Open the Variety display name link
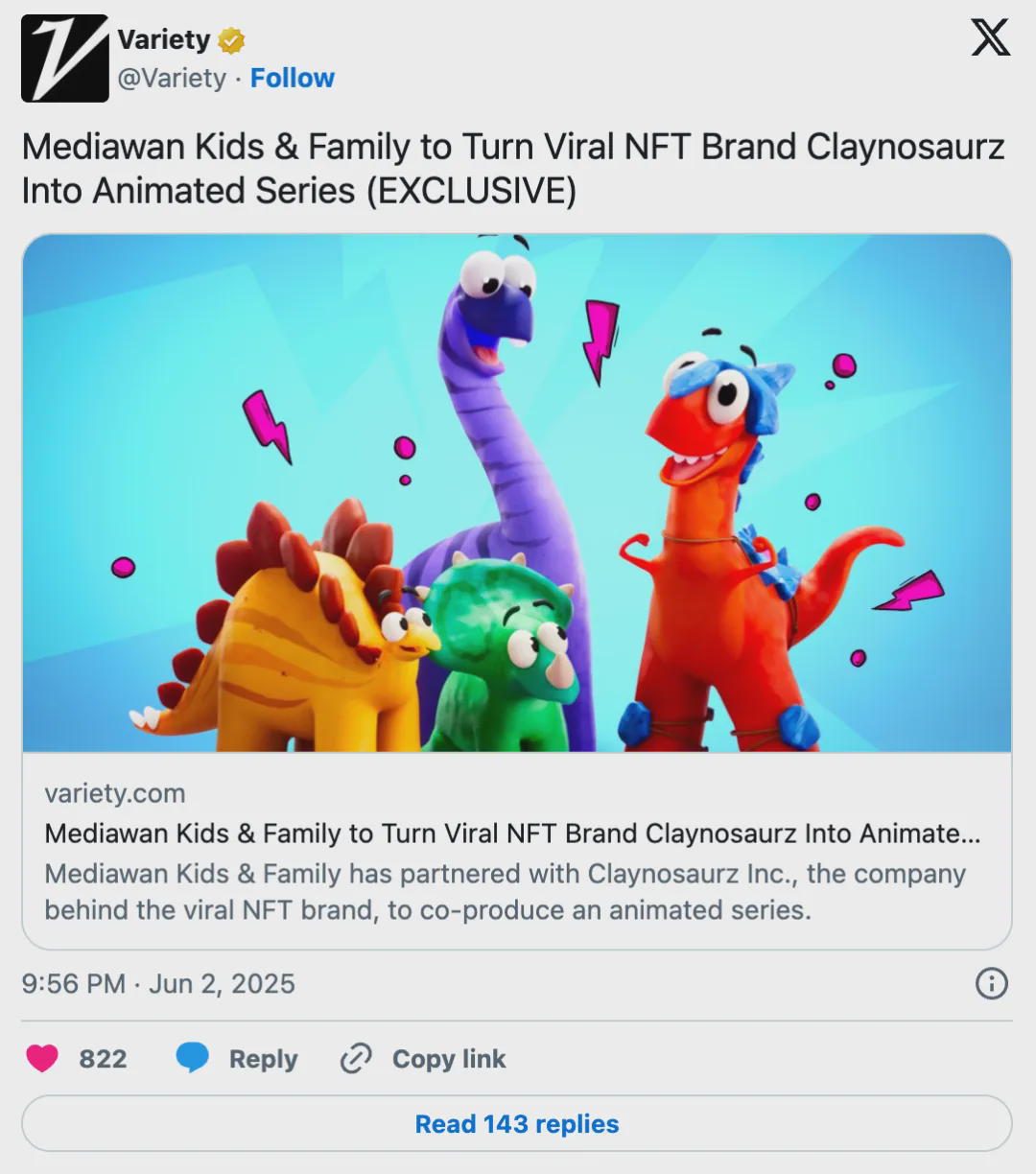Image resolution: width=1036 pixels, height=1174 pixels. pyautogui.click(x=163, y=39)
